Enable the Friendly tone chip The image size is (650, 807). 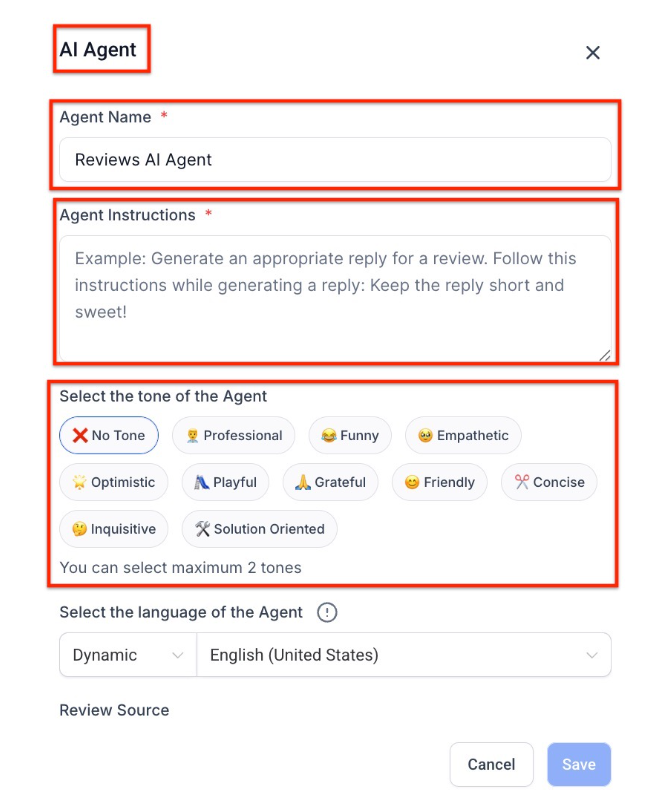click(439, 482)
